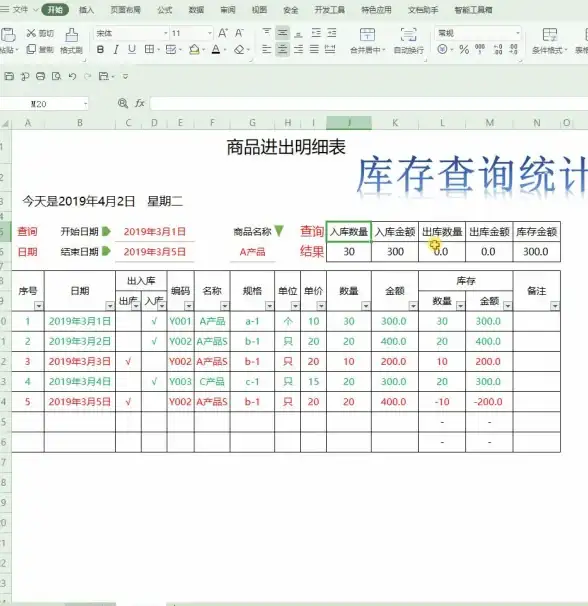588x606 pixels.
Task: Click the eraser clear formatting icon
Action: (x=240, y=49)
